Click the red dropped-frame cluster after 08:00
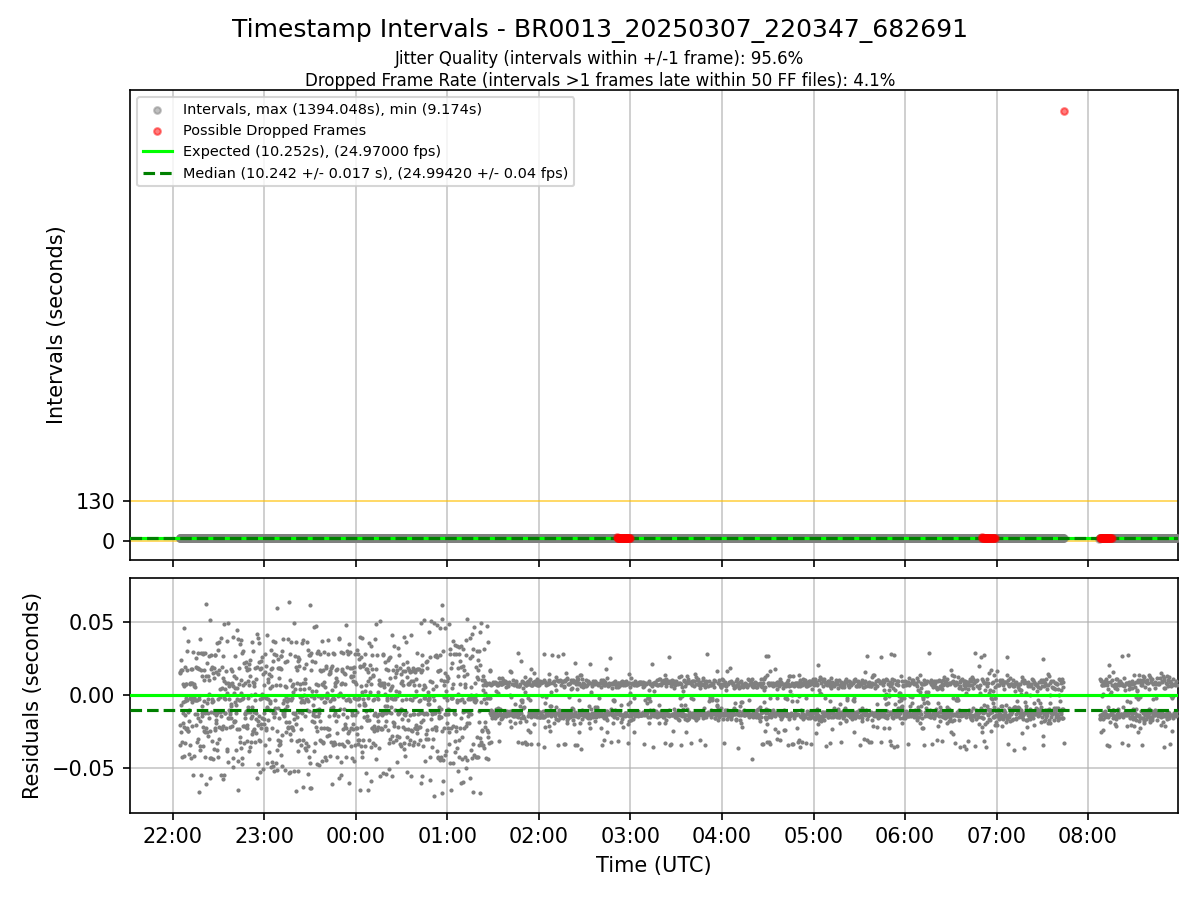1200x900 pixels. (1106, 538)
